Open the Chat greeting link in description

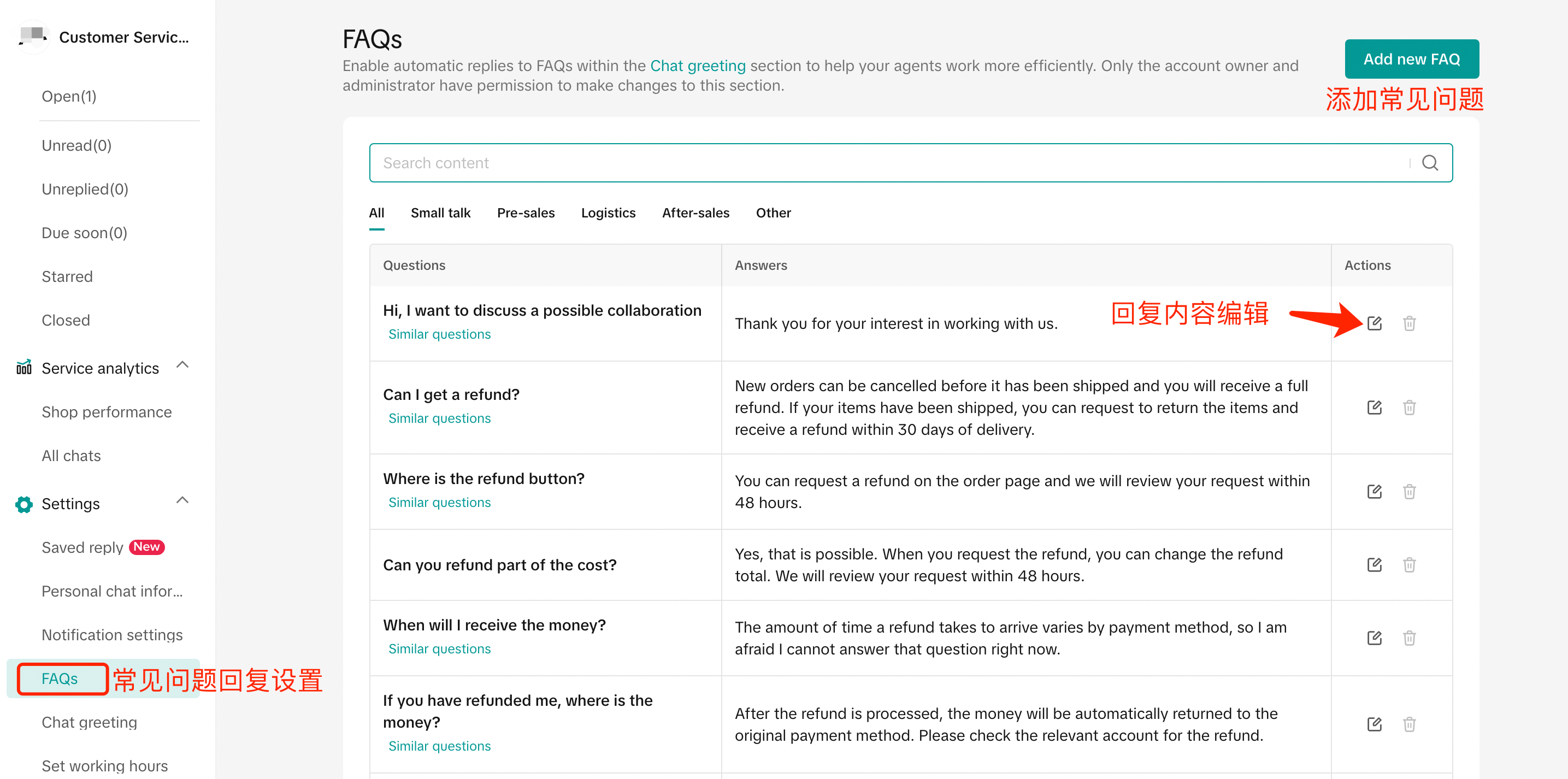click(698, 66)
